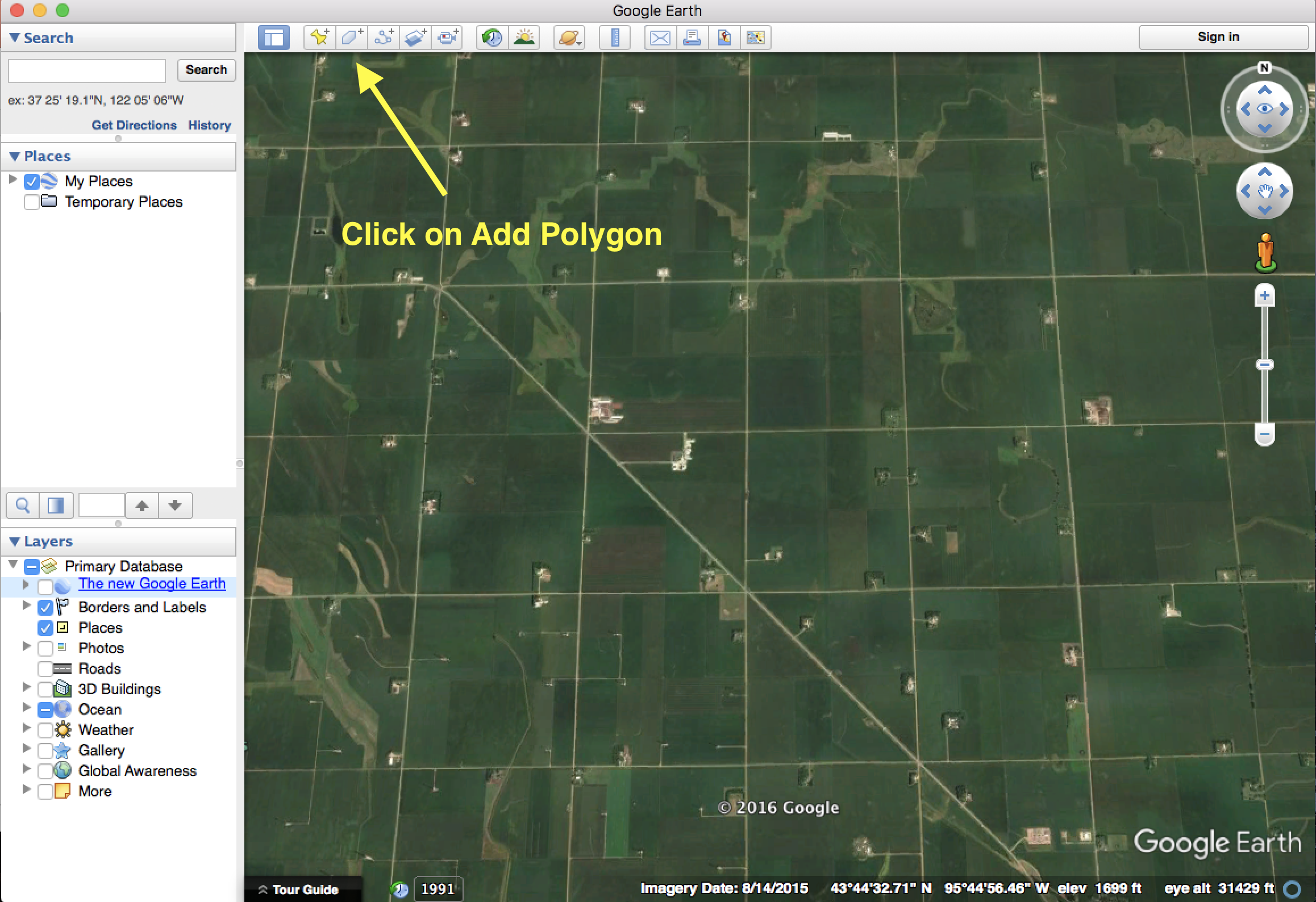This screenshot has height=902, width=1316.
Task: Click the Show Sunlight tool icon
Action: point(523,38)
